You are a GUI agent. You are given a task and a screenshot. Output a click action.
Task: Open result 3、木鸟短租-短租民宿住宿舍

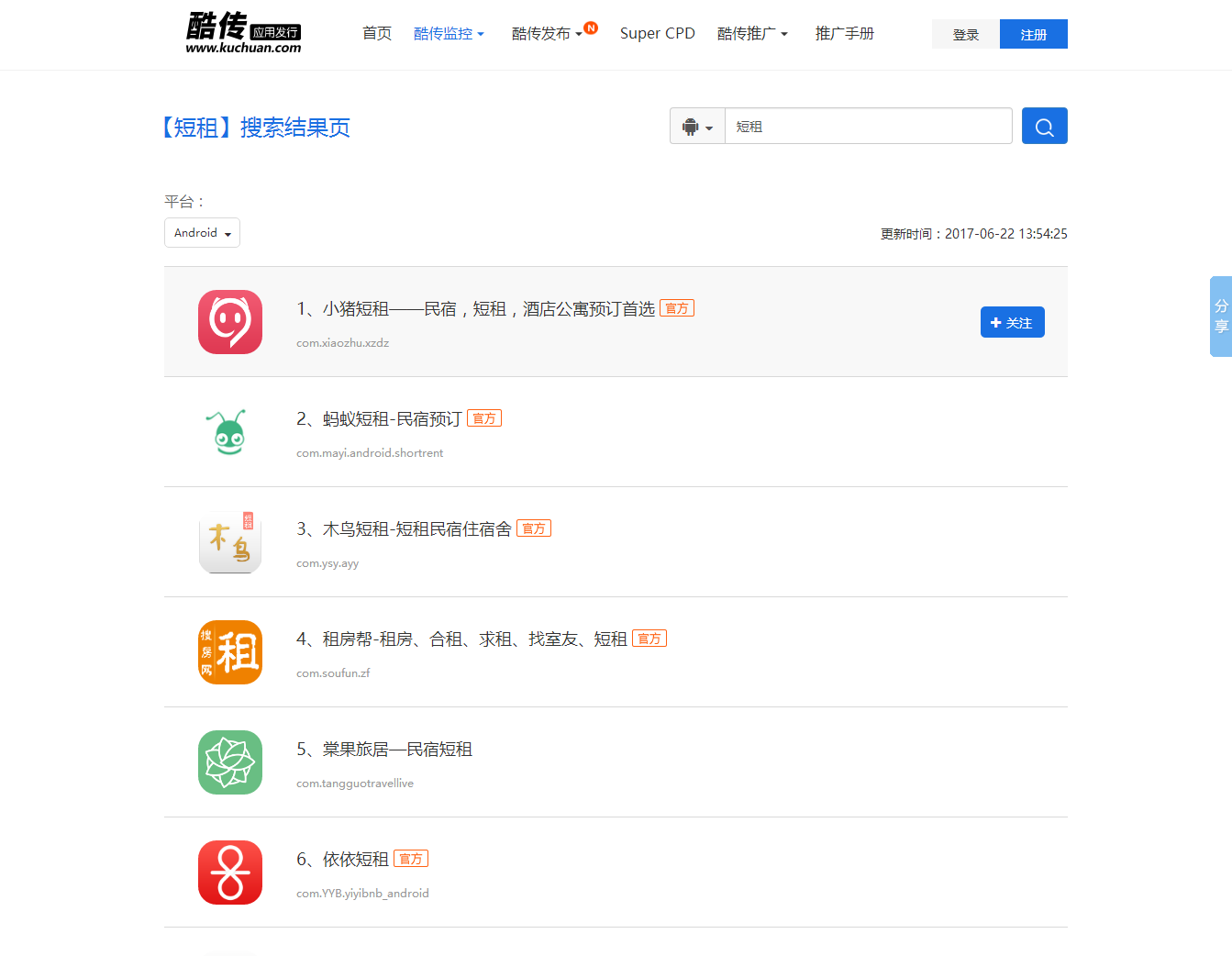pos(404,529)
